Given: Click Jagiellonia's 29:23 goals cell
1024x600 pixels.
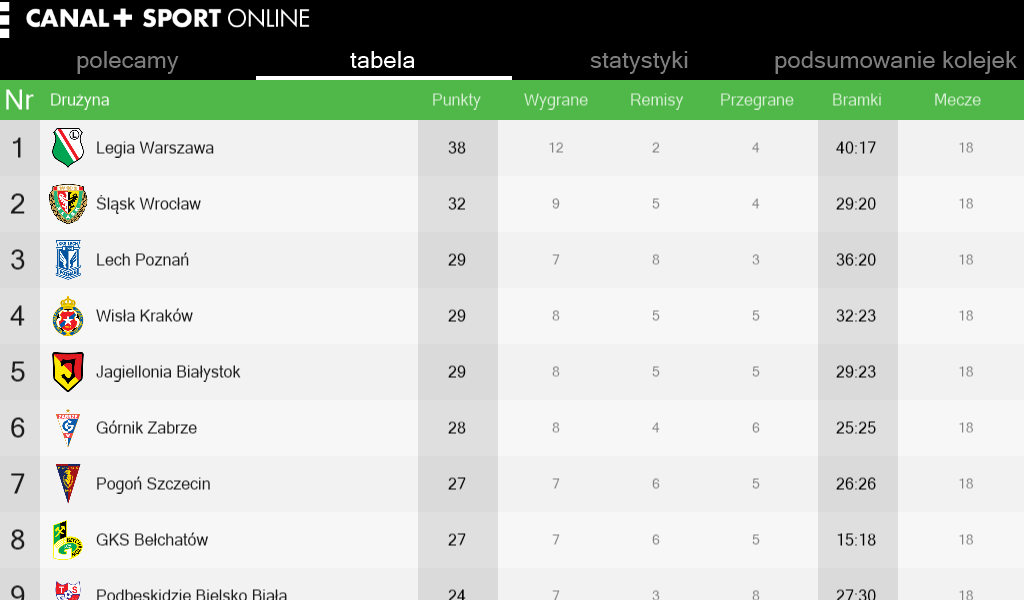Looking at the screenshot, I should click(x=856, y=371).
